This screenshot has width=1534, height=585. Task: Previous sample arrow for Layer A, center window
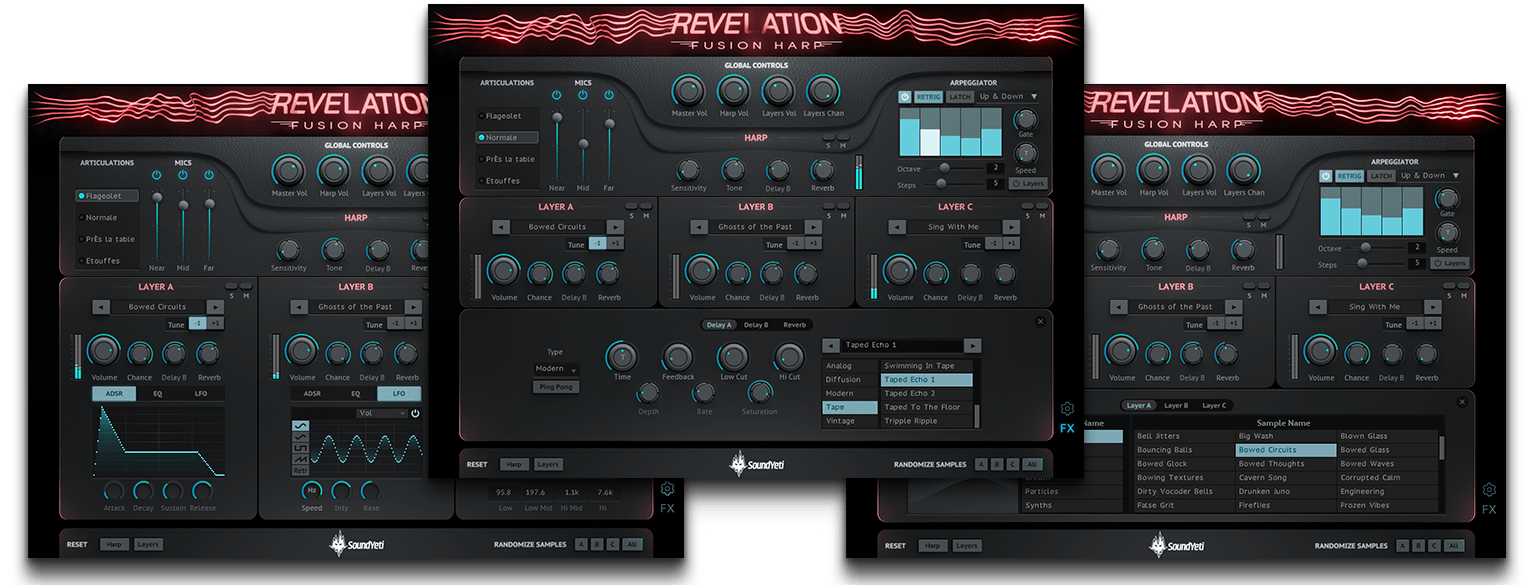pos(502,227)
